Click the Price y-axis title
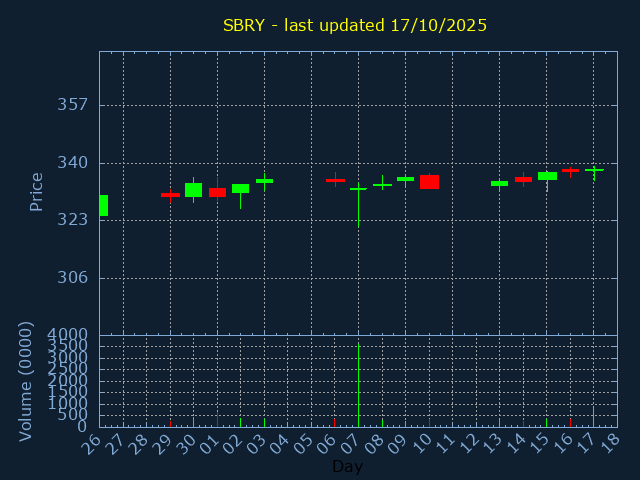Screen dimensions: 640x480 click(37, 191)
